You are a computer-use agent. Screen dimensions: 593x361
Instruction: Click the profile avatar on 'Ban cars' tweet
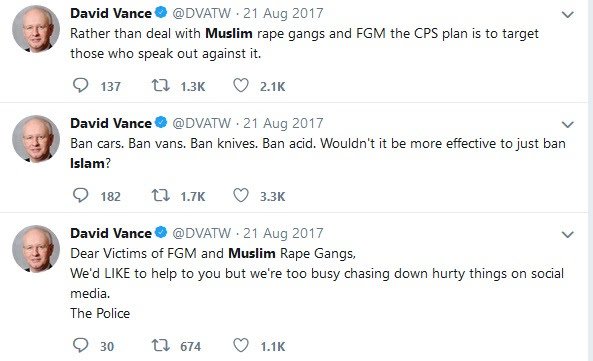click(x=36, y=139)
